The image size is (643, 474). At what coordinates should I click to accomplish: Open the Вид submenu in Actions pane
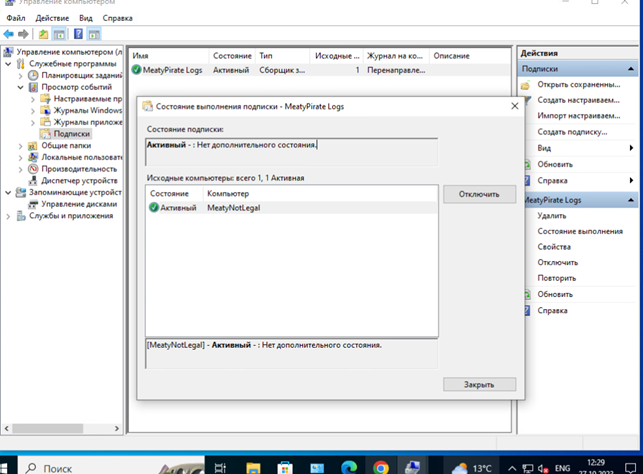579,148
